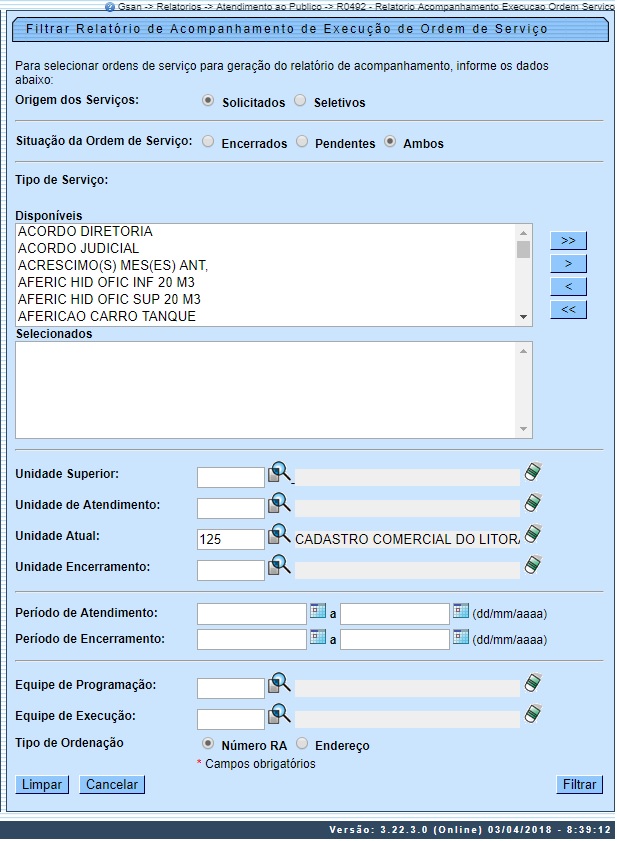Move all services to Selecionados with >>

[x=568, y=241]
